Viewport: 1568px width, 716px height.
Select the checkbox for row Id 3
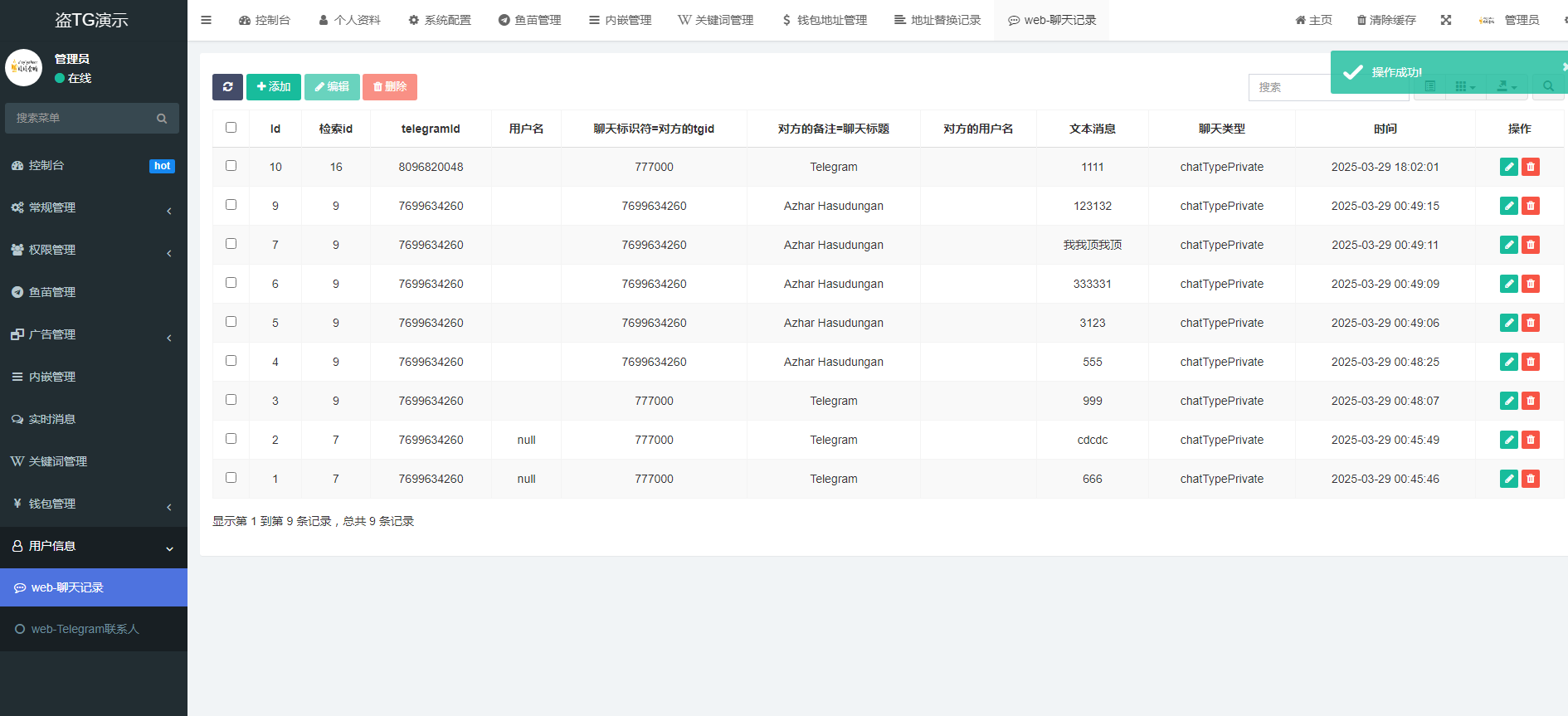click(x=231, y=400)
